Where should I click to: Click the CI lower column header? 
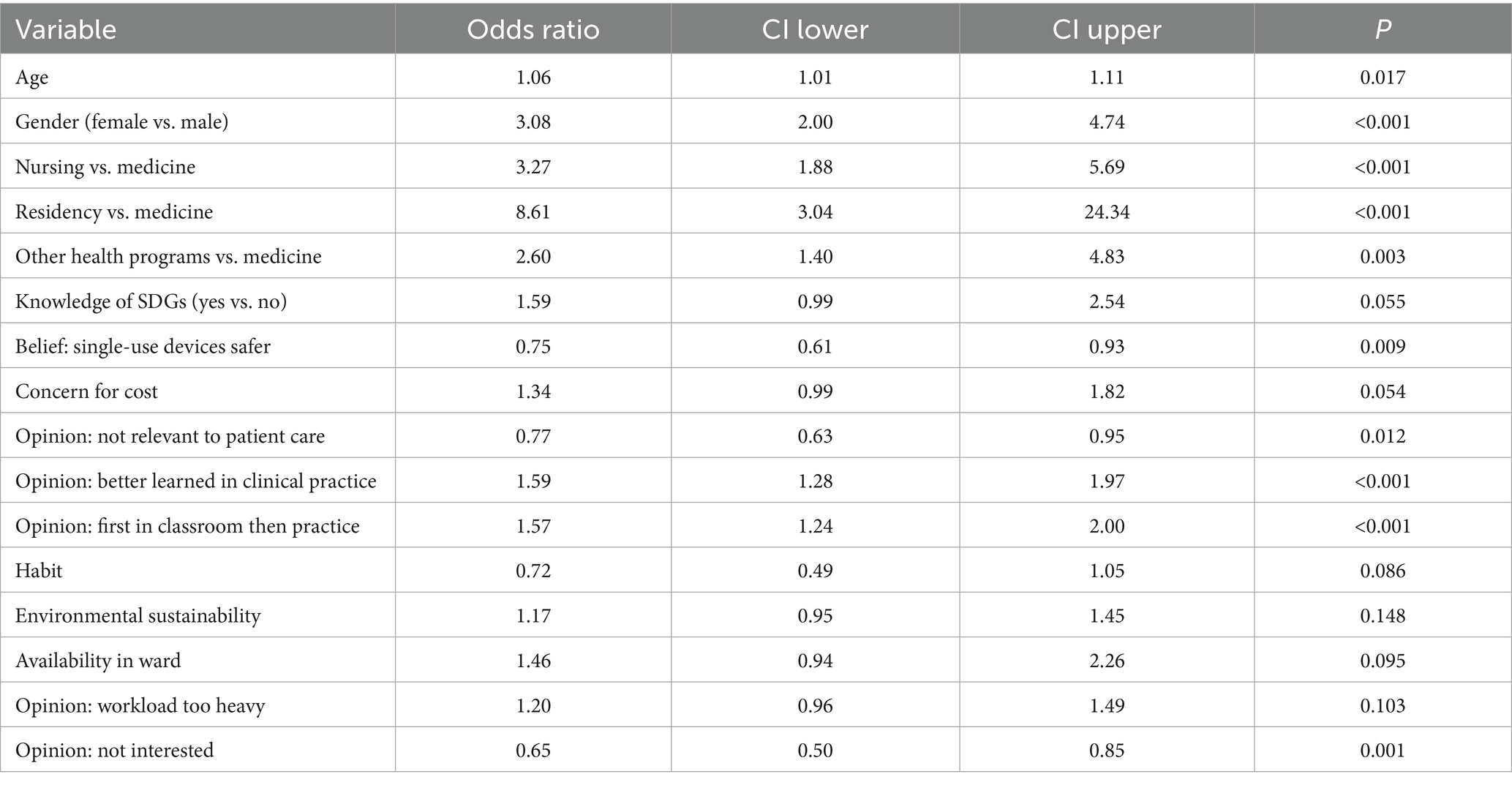tap(815, 29)
